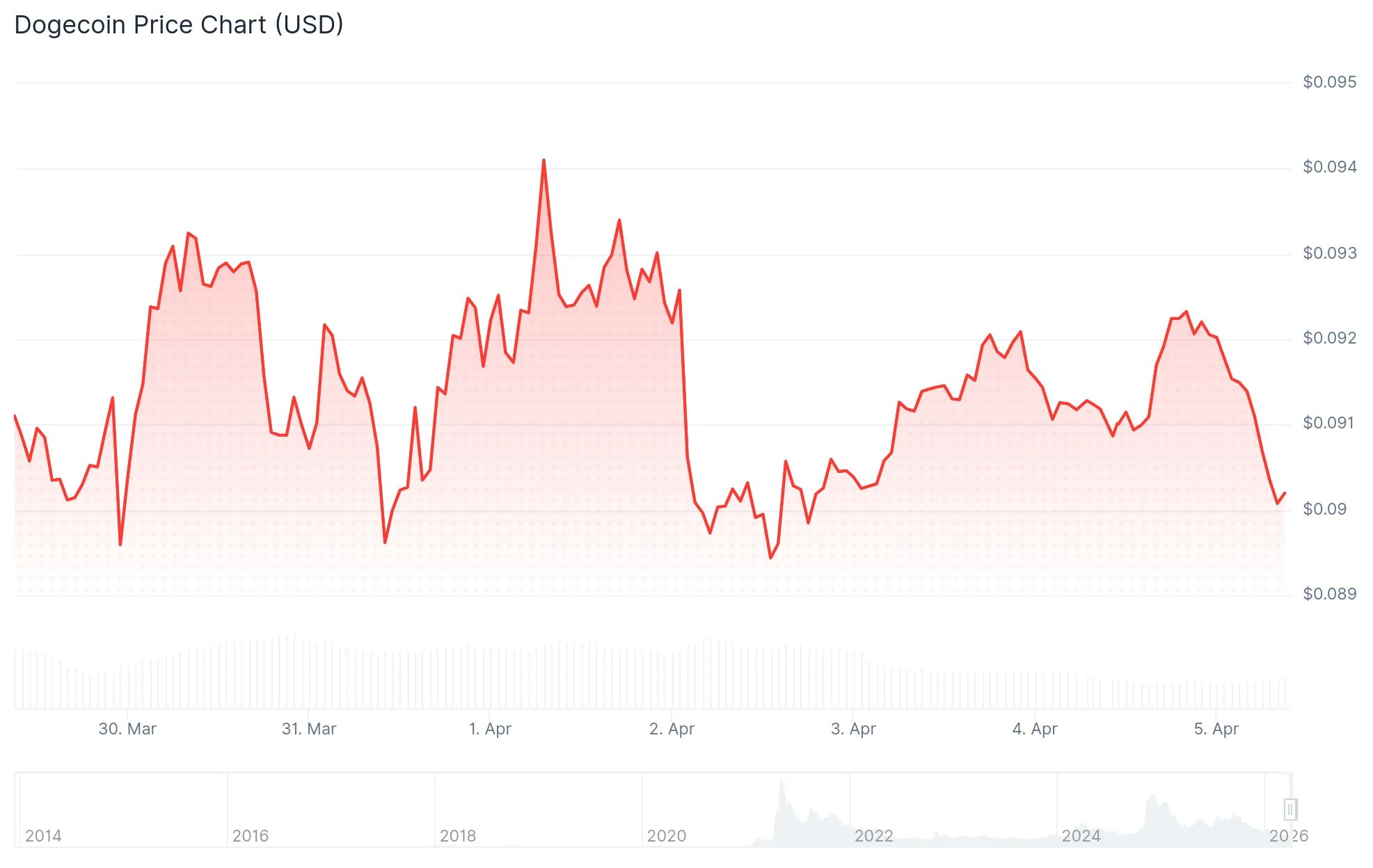
Task: Click the 2018 label in the navigator
Action: point(458,835)
